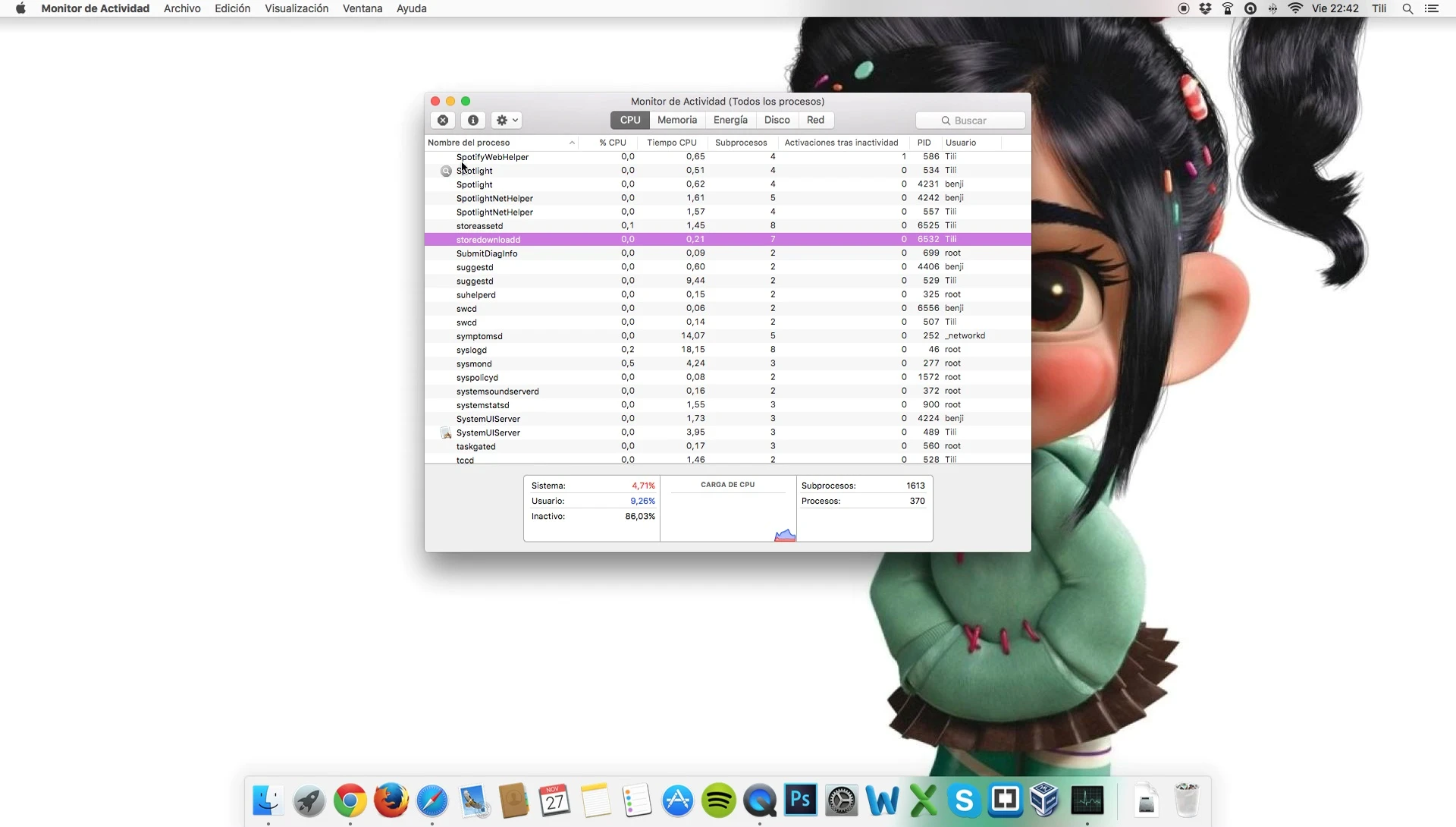Open Launchpad rocket in the Dock
The image size is (1456, 827).
pos(309,800)
